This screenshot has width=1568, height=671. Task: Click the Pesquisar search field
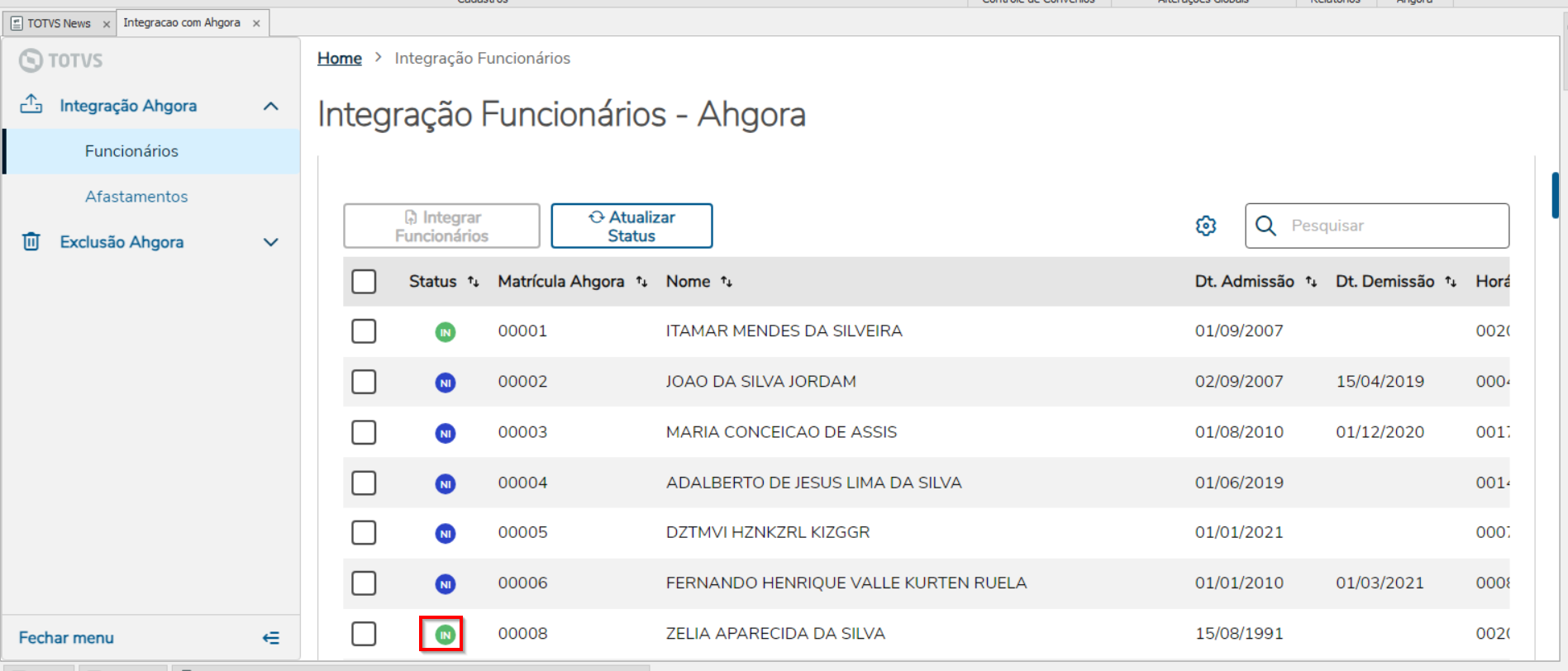pos(1377,226)
